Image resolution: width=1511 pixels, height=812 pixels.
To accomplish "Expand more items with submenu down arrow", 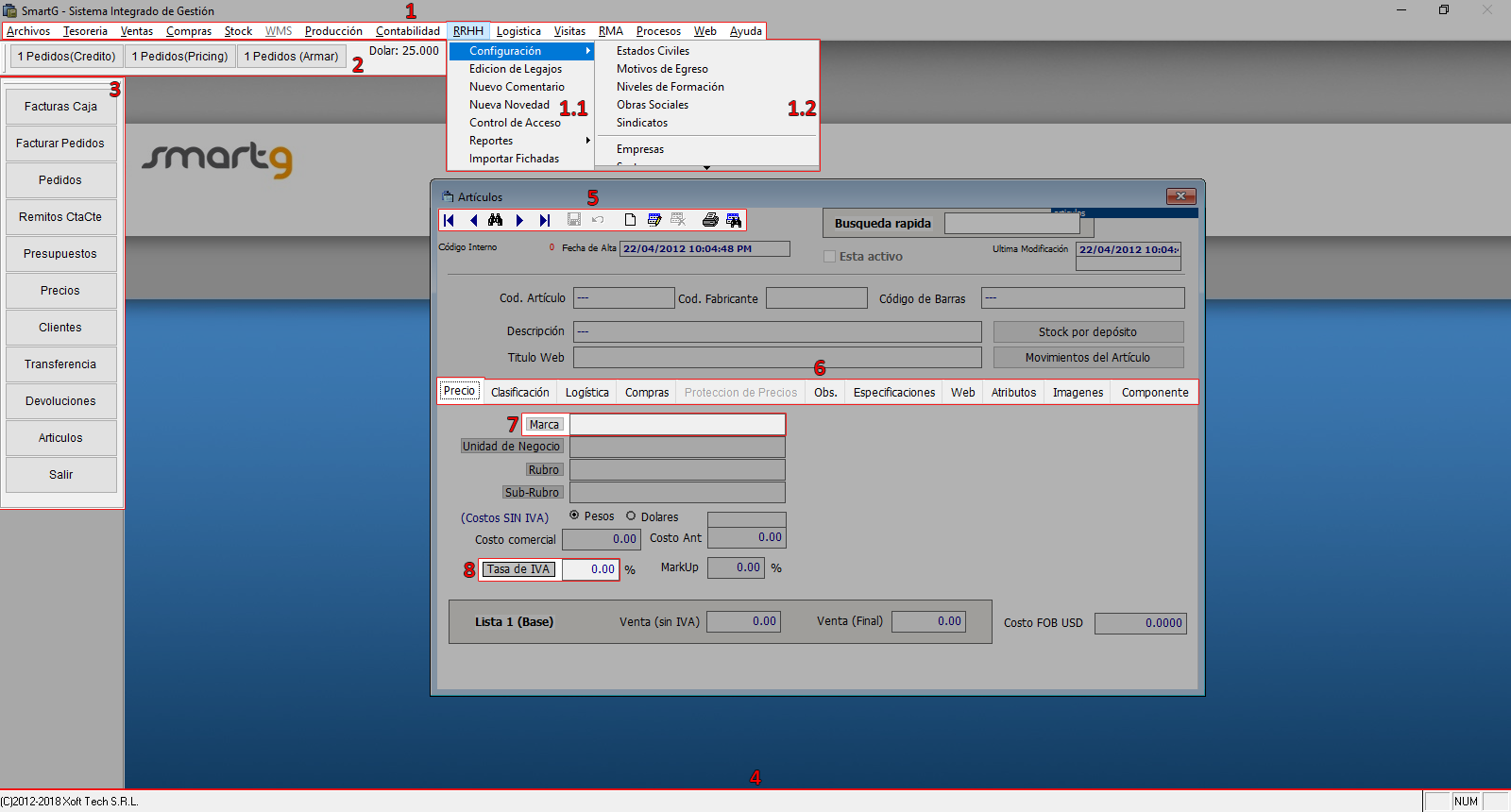I will pos(706,168).
